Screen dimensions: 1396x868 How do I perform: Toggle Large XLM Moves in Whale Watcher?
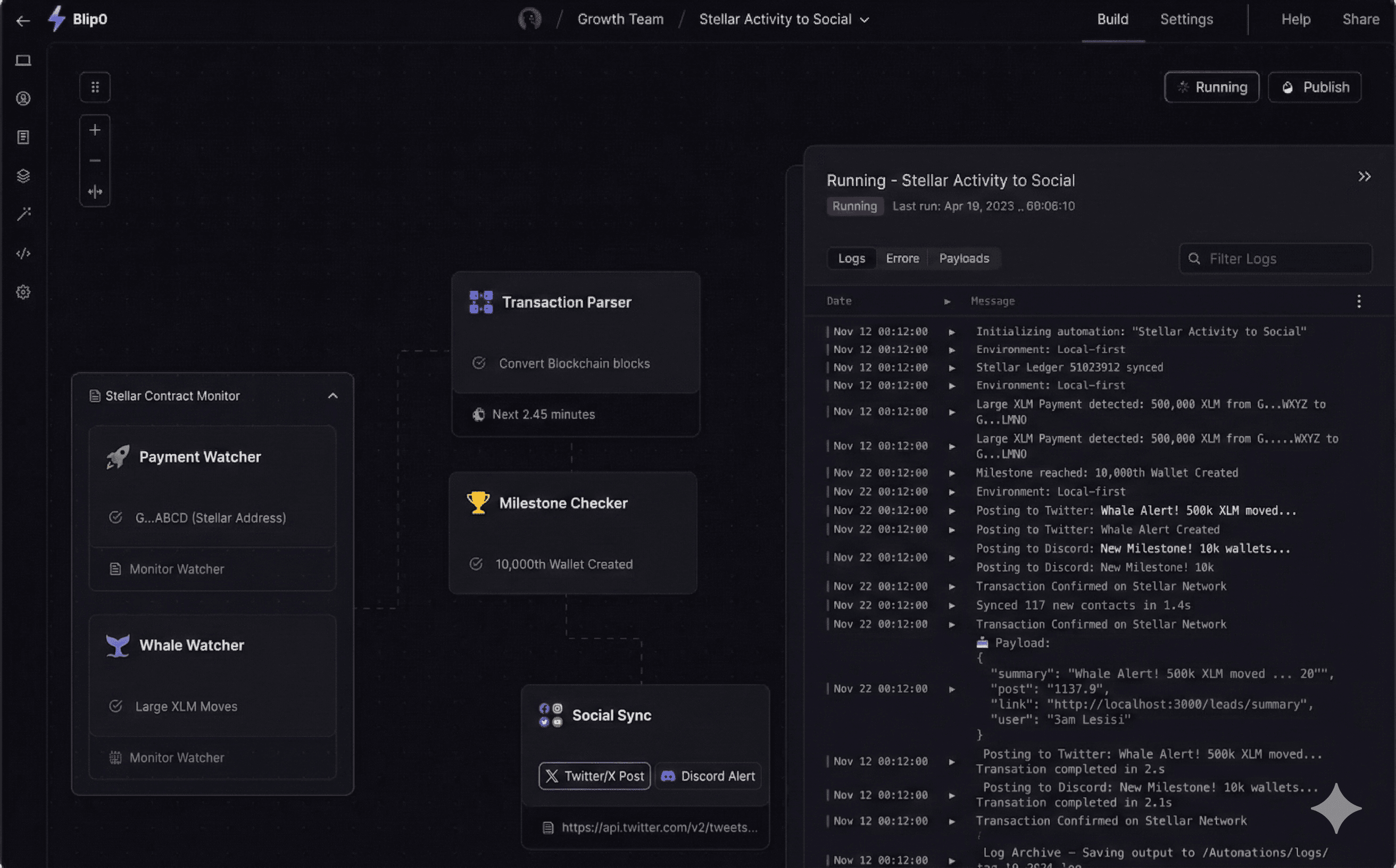pos(186,706)
